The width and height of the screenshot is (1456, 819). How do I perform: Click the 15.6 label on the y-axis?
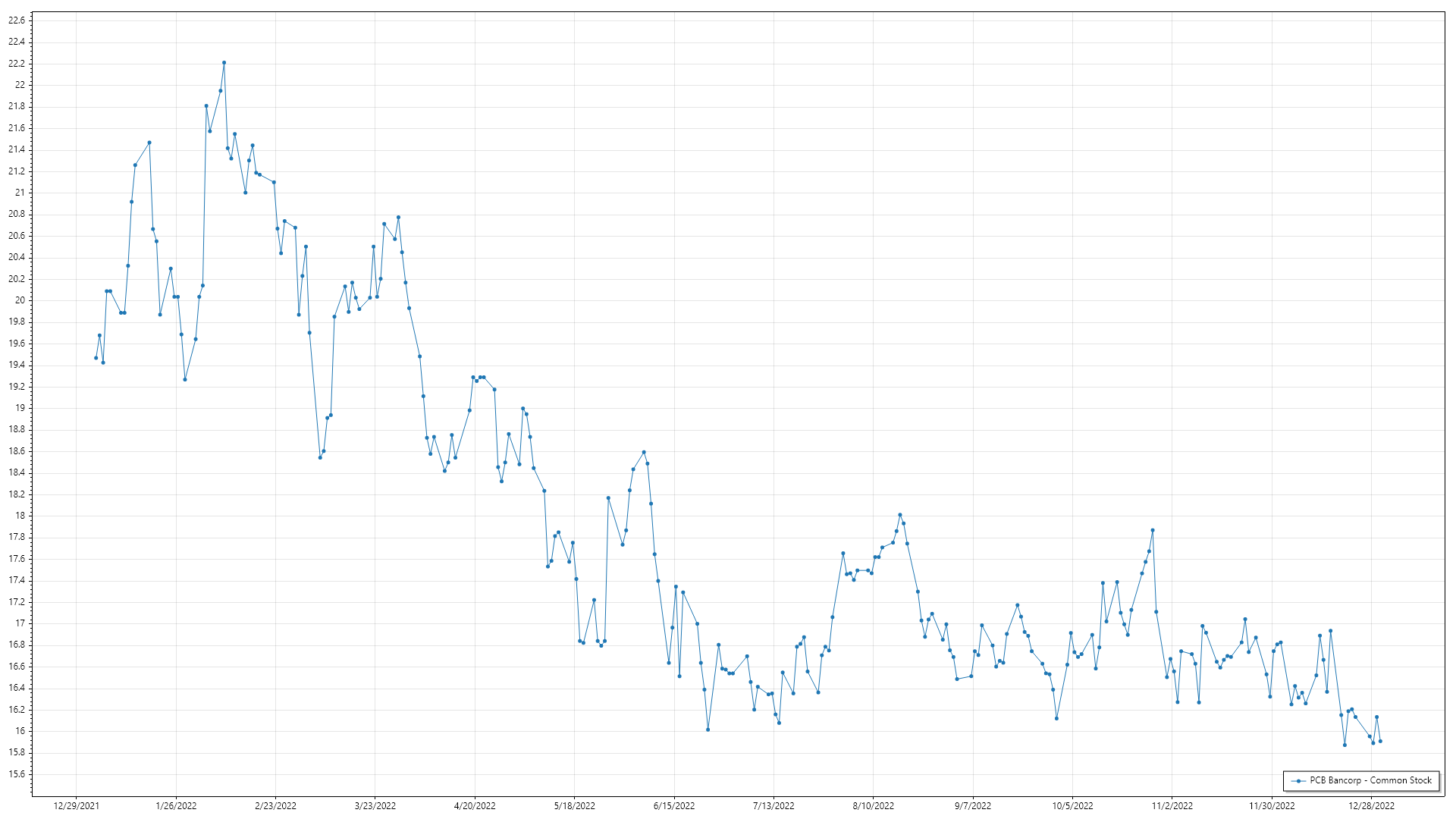17,774
